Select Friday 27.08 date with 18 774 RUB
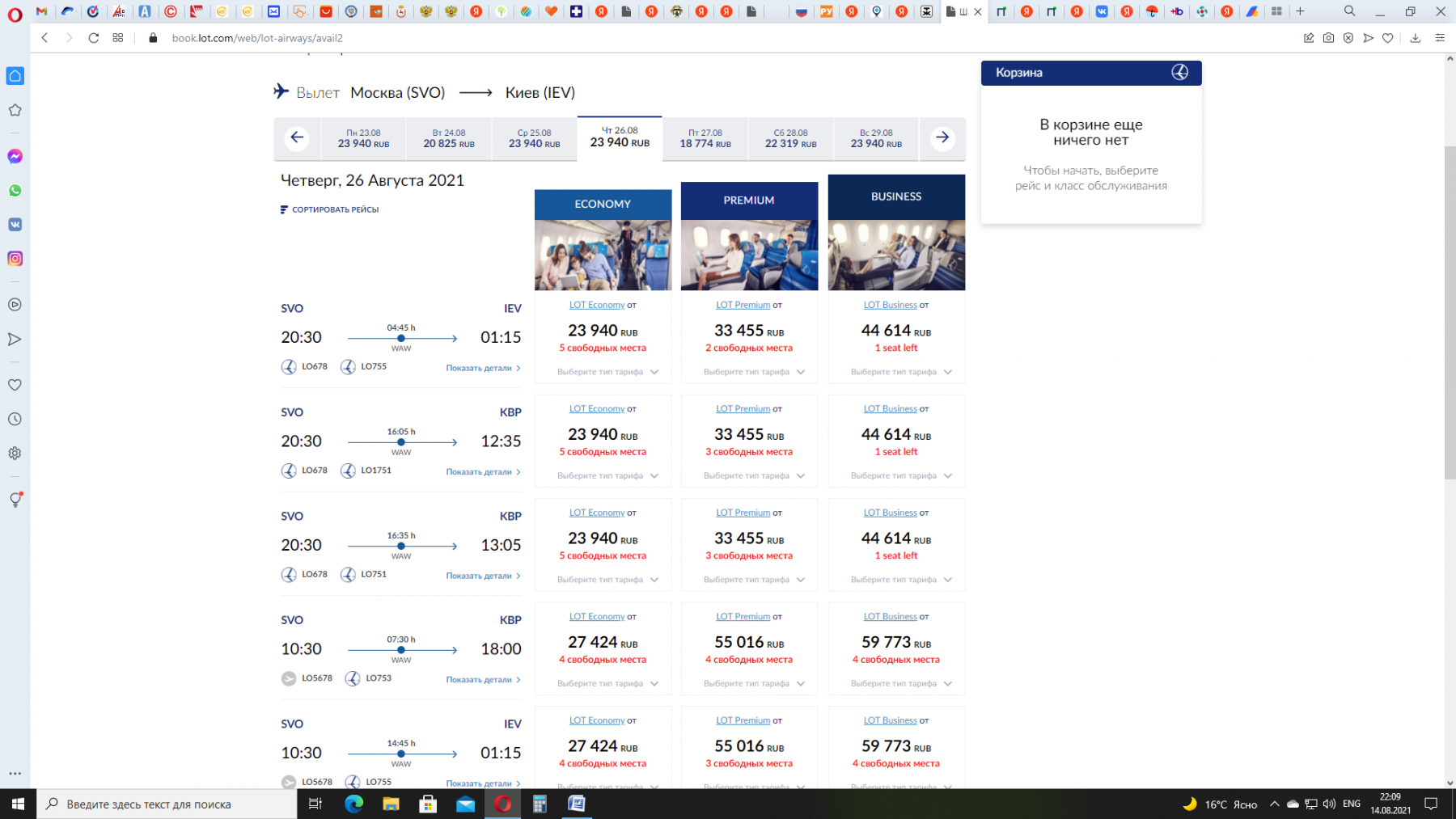This screenshot has width=1456, height=819. (705, 138)
